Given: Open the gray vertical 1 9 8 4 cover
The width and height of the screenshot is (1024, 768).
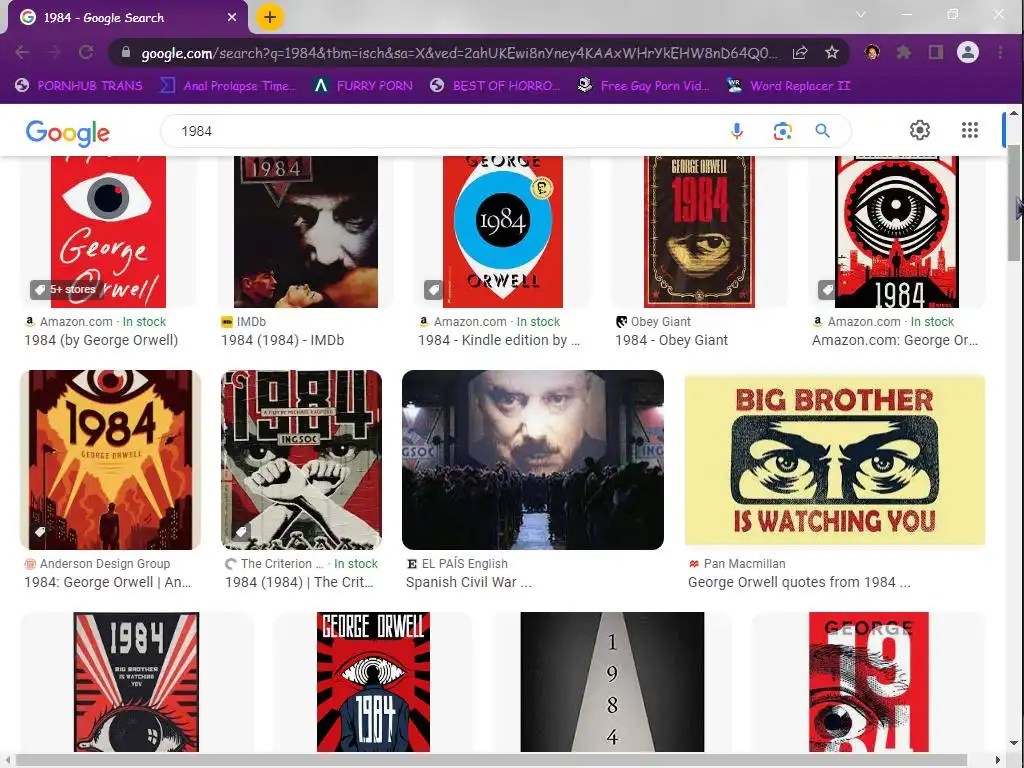Looking at the screenshot, I should pyautogui.click(x=612, y=682).
